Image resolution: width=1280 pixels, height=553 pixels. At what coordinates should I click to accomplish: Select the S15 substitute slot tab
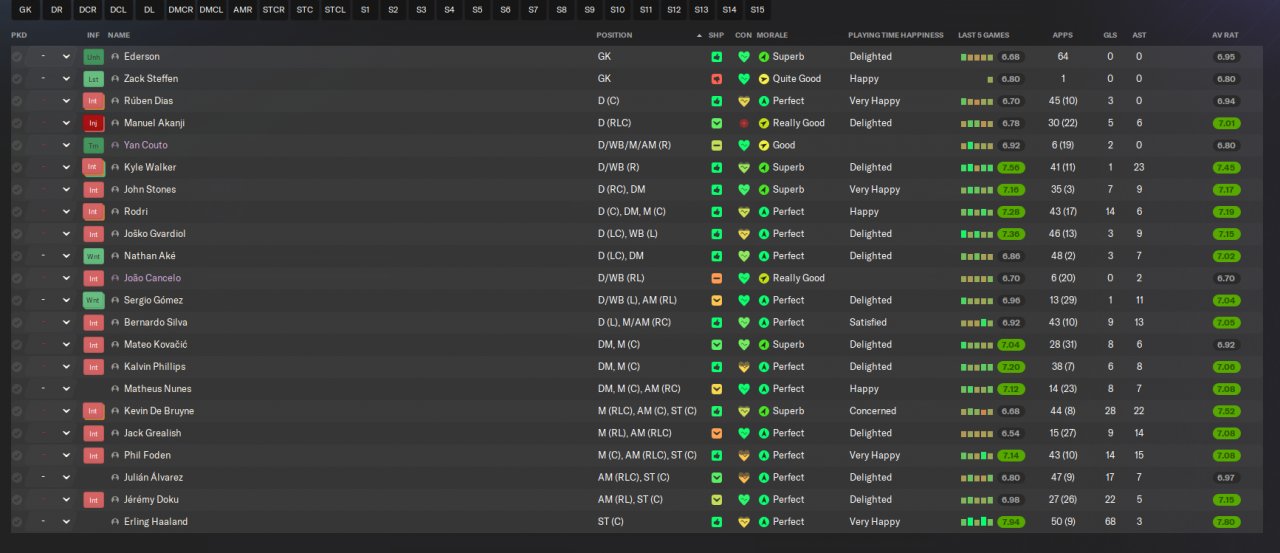[x=758, y=10]
